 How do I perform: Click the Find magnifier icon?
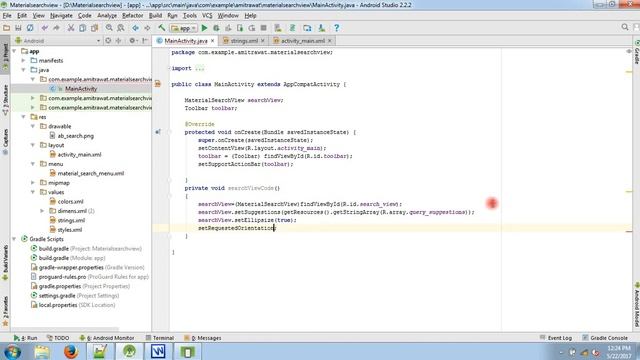point(109,28)
